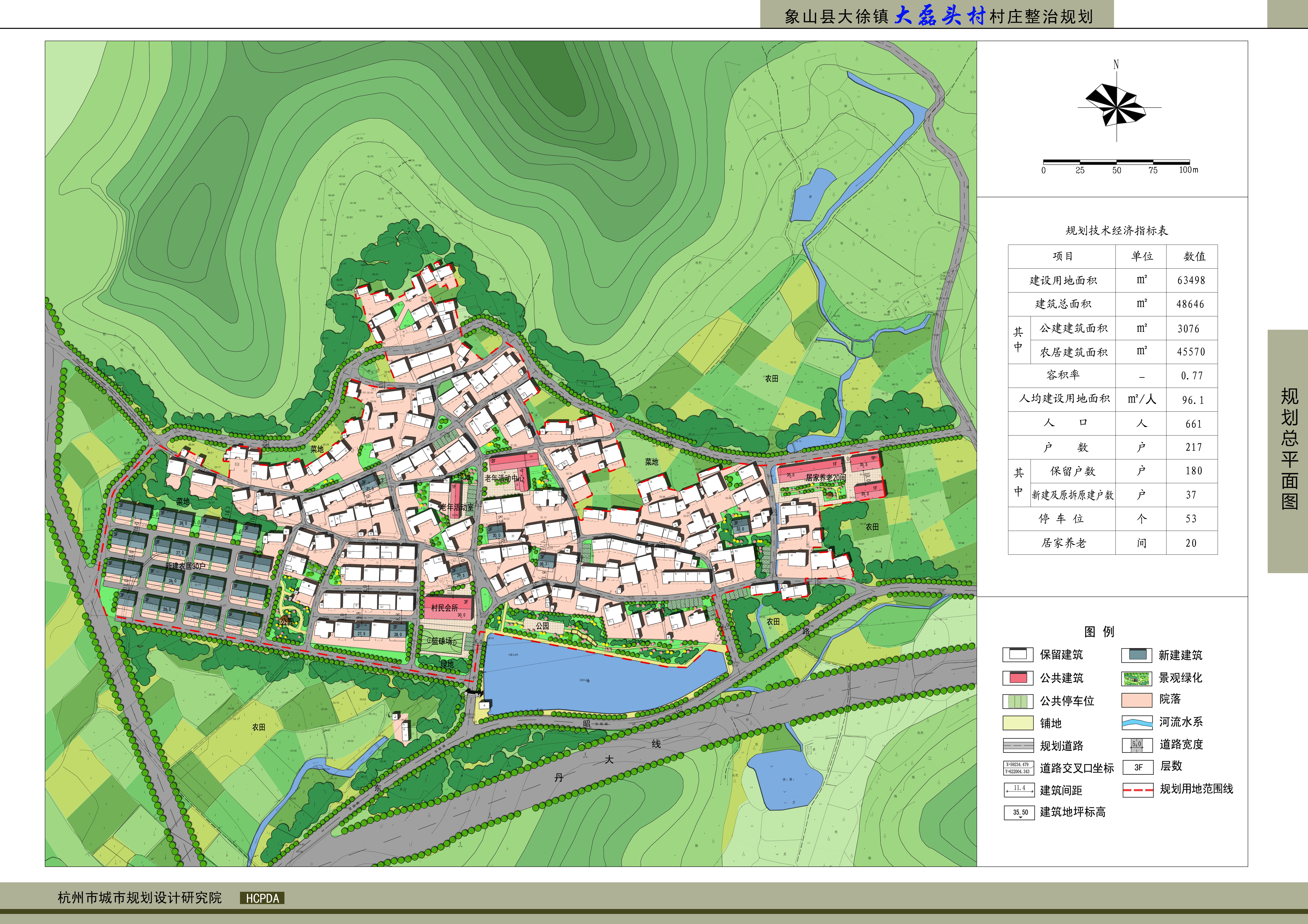Screen dimensions: 1308x924
Task: Click the household count value 217
Action: pyautogui.click(x=1193, y=447)
